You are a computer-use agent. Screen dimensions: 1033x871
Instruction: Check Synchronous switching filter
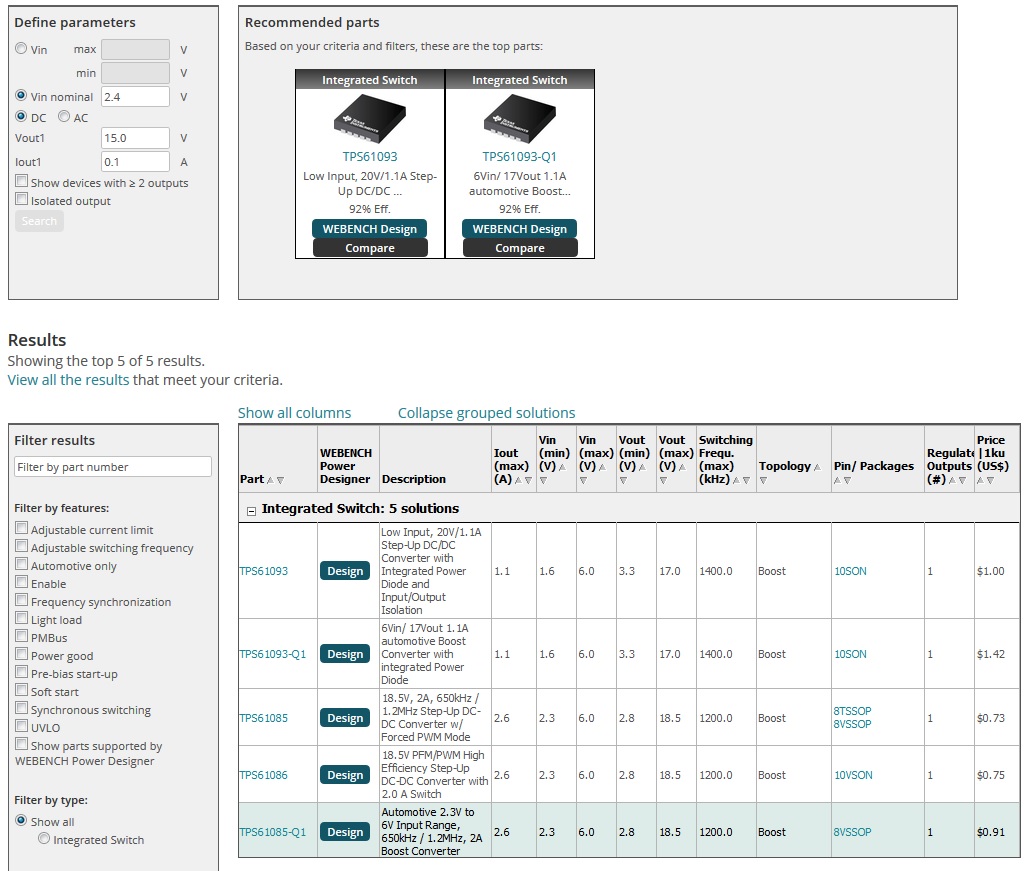coord(22,708)
